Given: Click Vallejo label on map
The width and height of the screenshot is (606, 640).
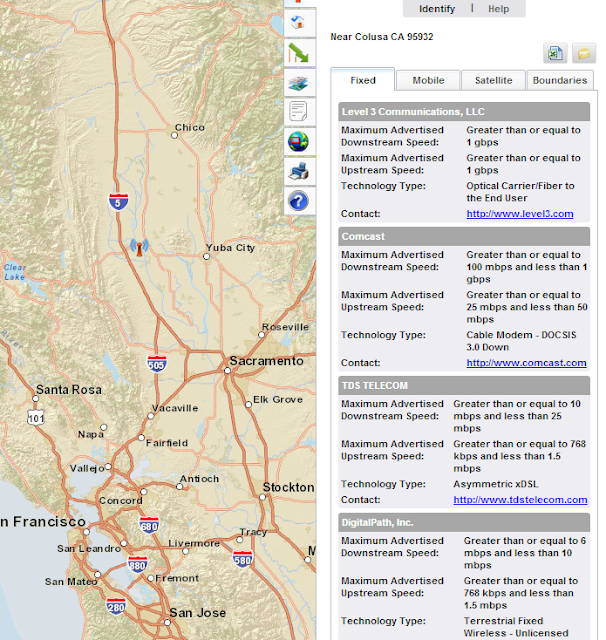Looking at the screenshot, I should coord(87,468).
